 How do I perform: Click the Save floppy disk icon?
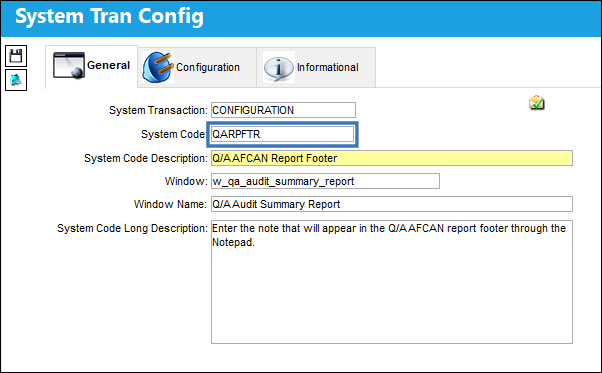tap(16, 56)
